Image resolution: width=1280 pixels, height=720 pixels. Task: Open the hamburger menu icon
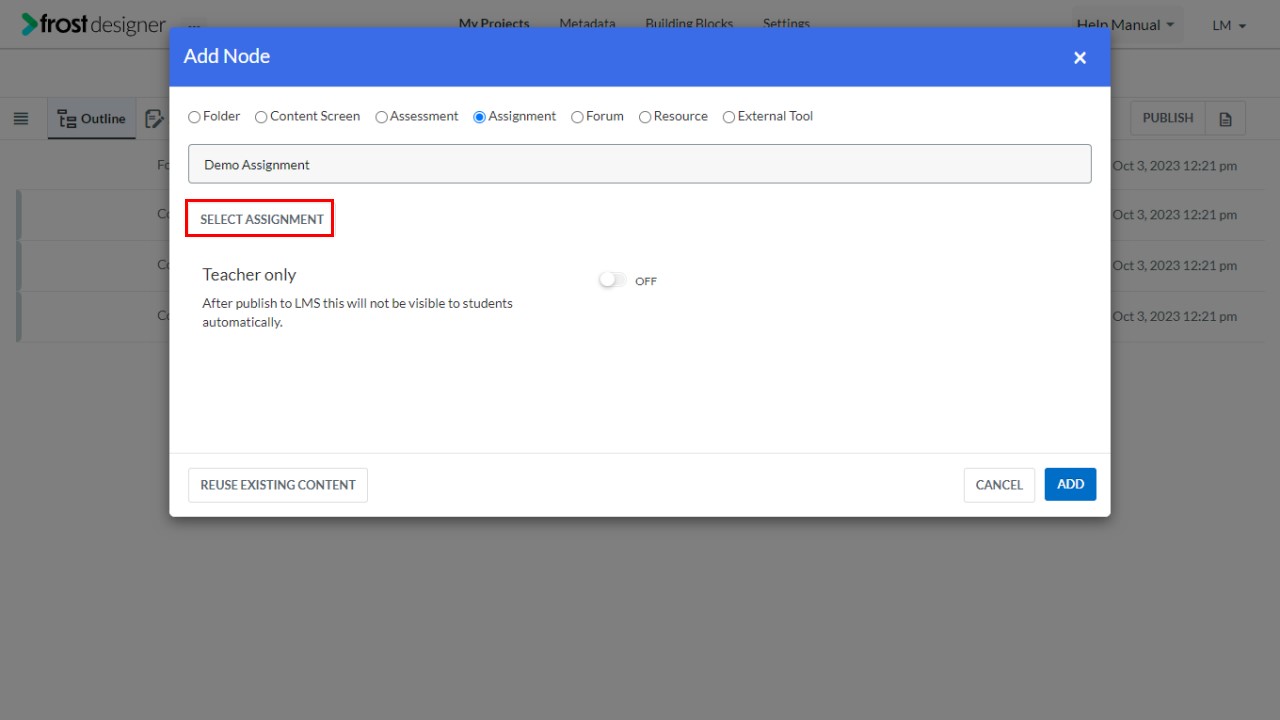click(x=21, y=118)
